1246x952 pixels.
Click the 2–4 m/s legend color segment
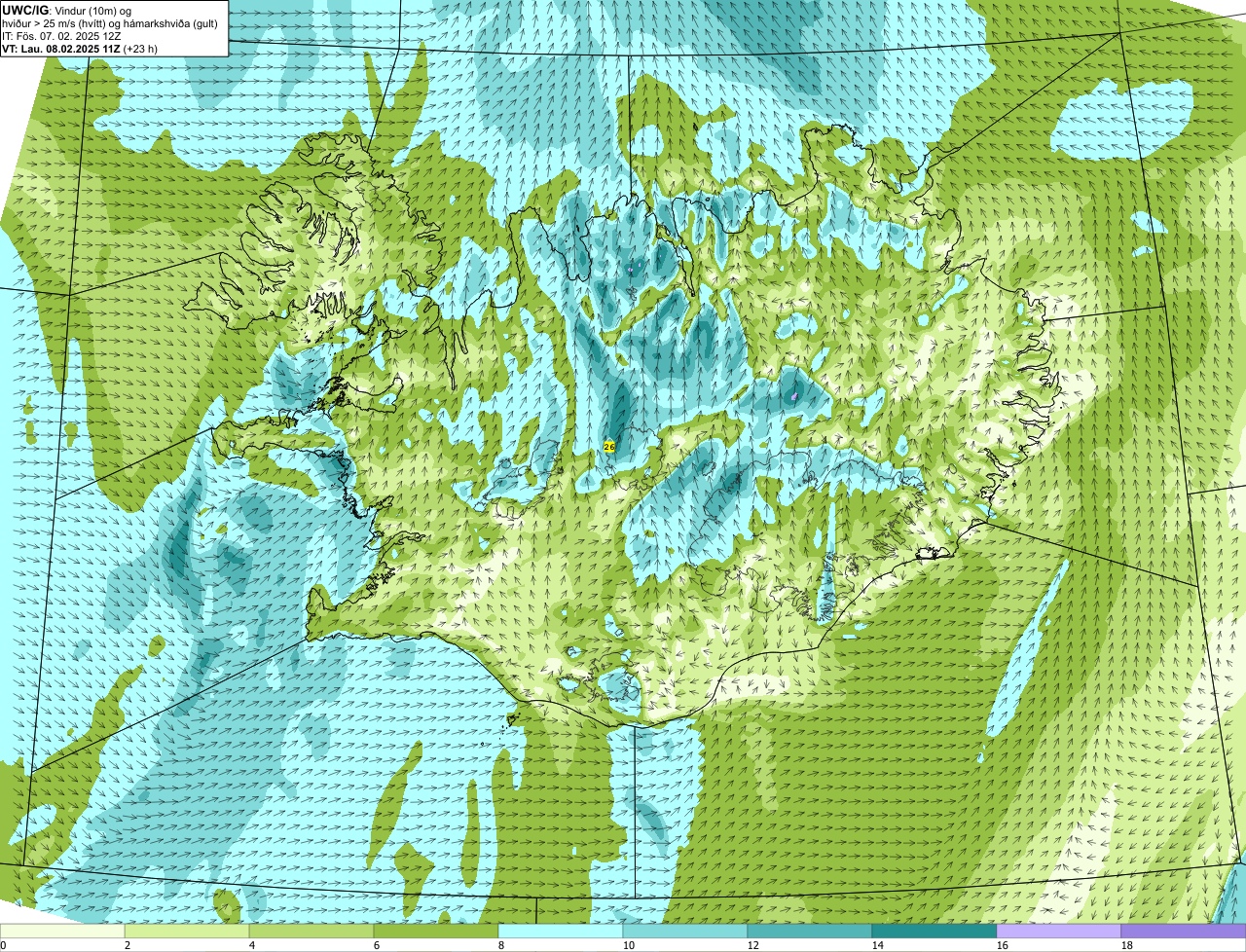[x=187, y=932]
